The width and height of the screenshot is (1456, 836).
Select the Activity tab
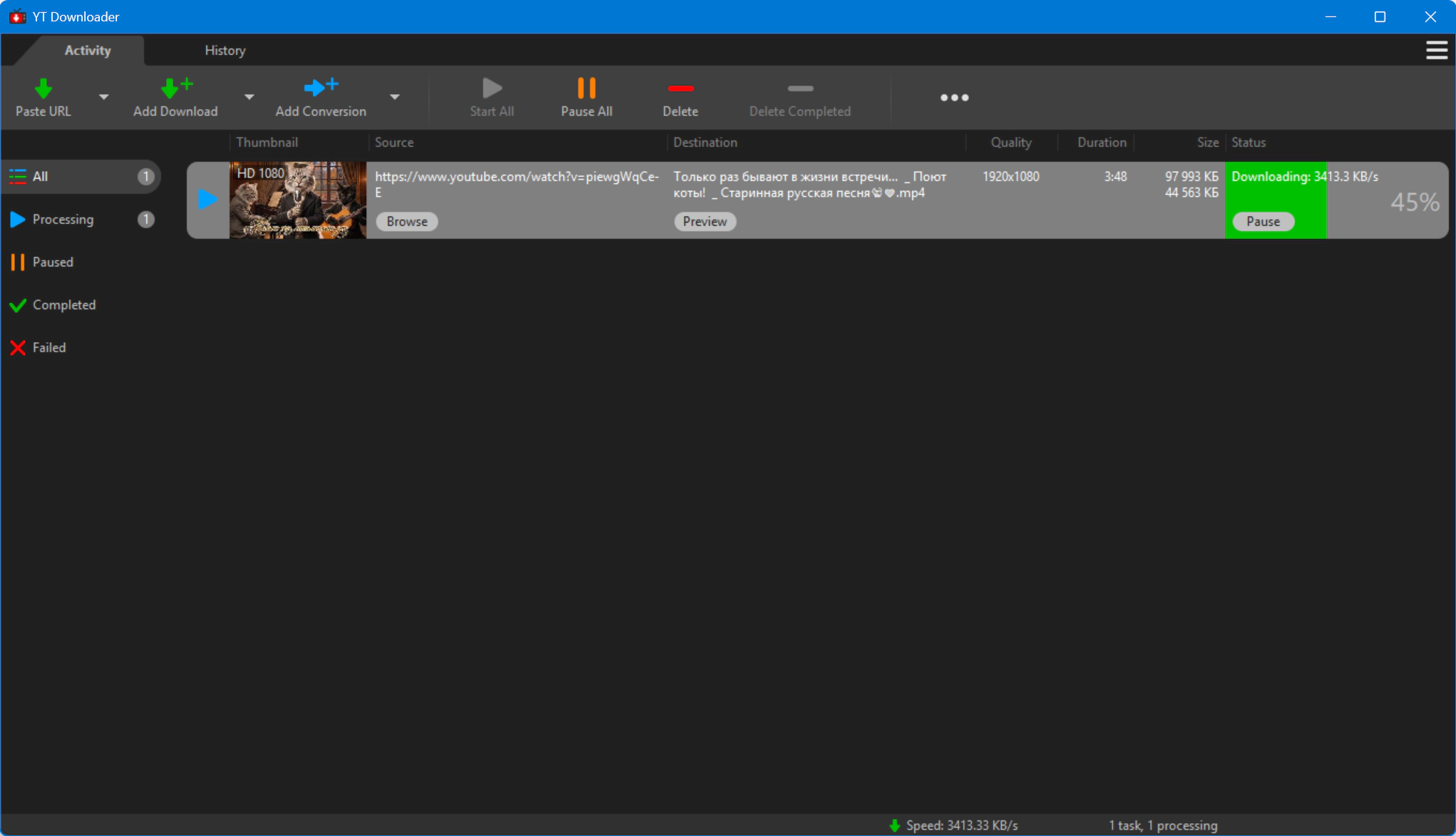click(88, 51)
